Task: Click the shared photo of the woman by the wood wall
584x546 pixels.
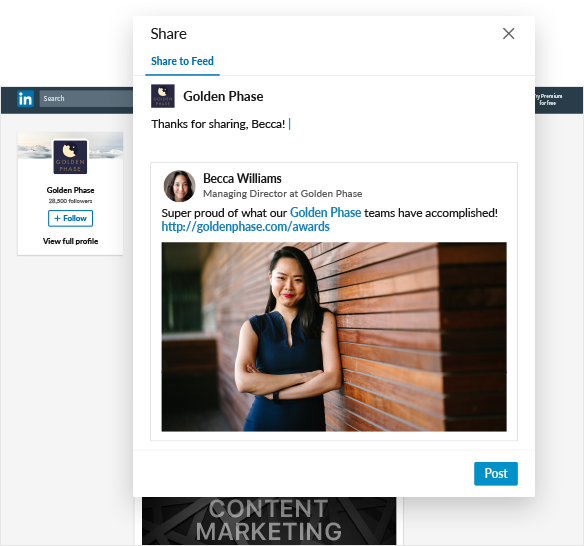Action: pos(334,337)
